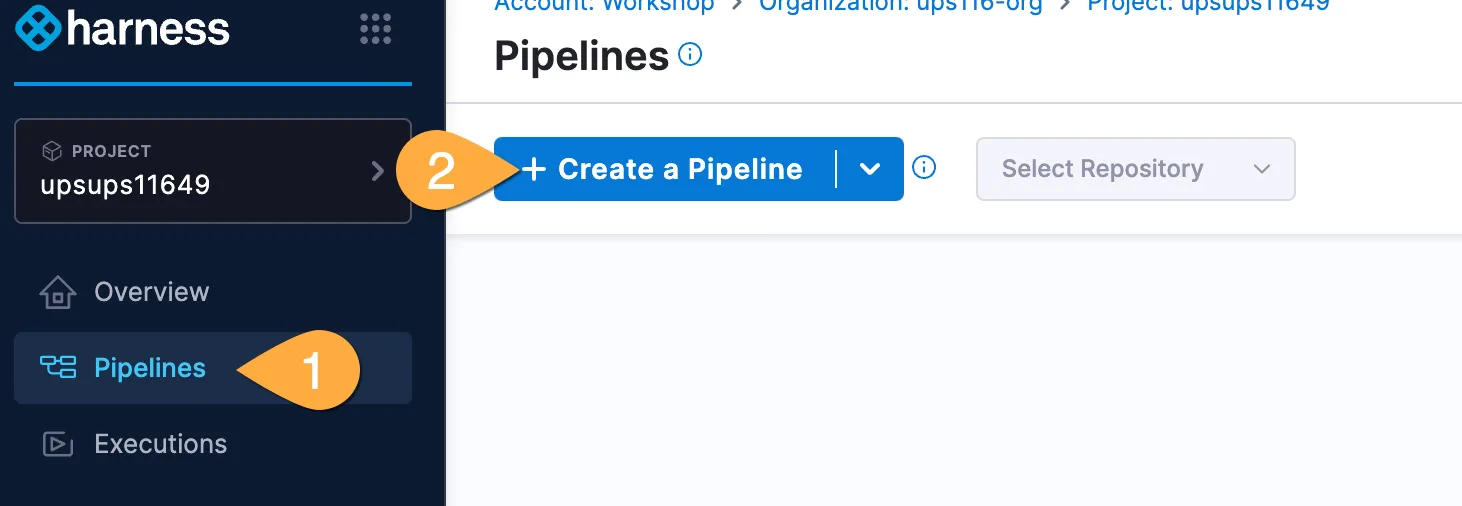Go to Overview in the sidebar
Viewport: 1462px width, 506px height.
151,292
